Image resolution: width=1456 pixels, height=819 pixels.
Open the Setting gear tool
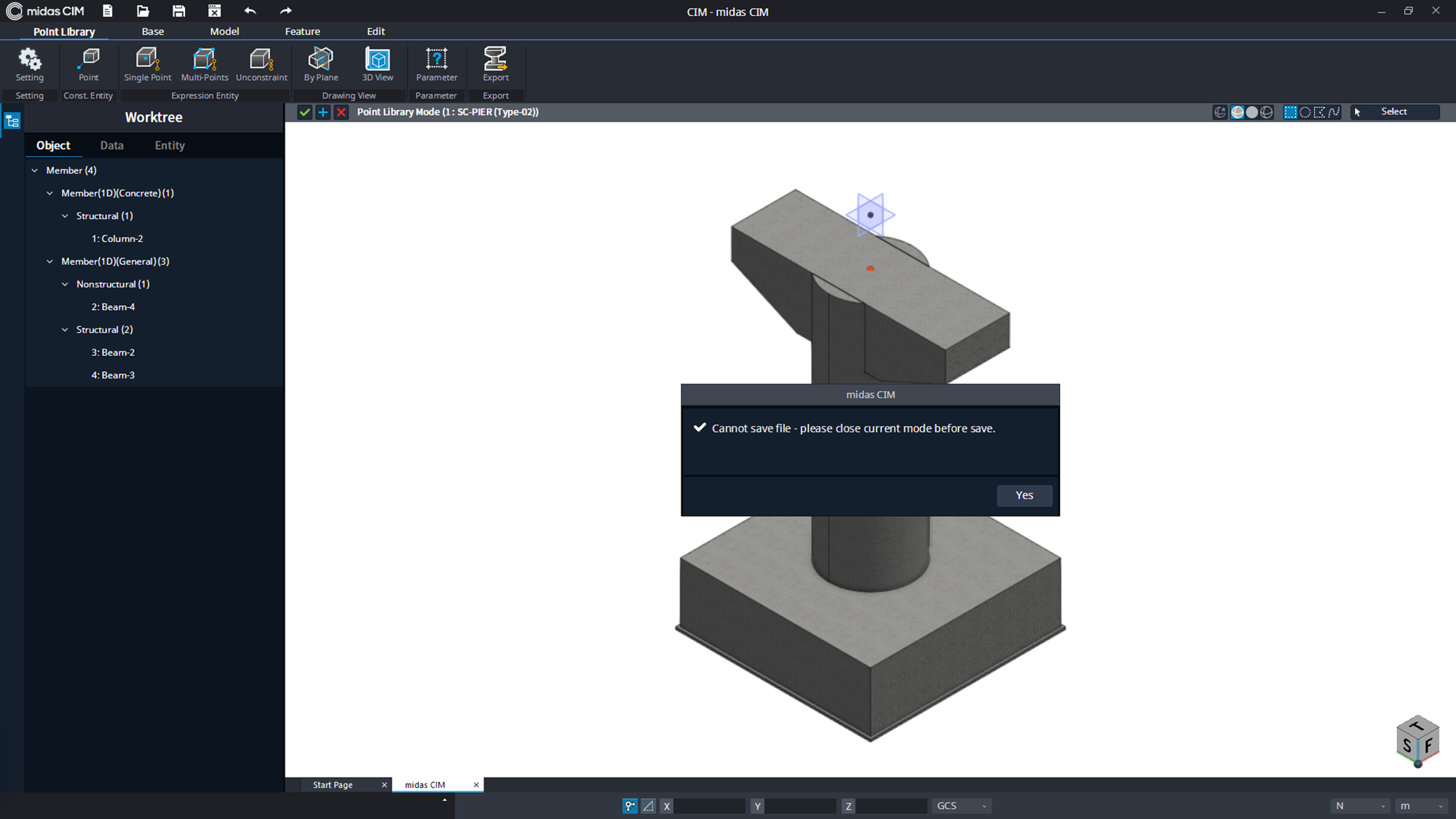[x=30, y=64]
